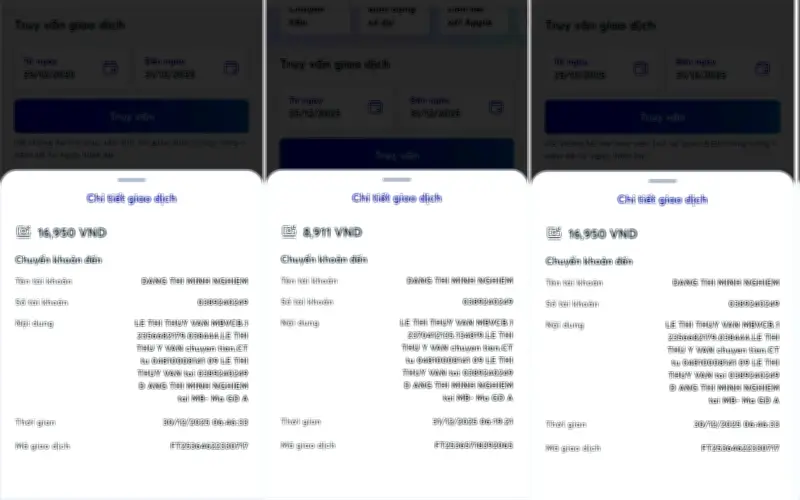Open the Từ ngày calendar icon in left screen

[110, 68]
